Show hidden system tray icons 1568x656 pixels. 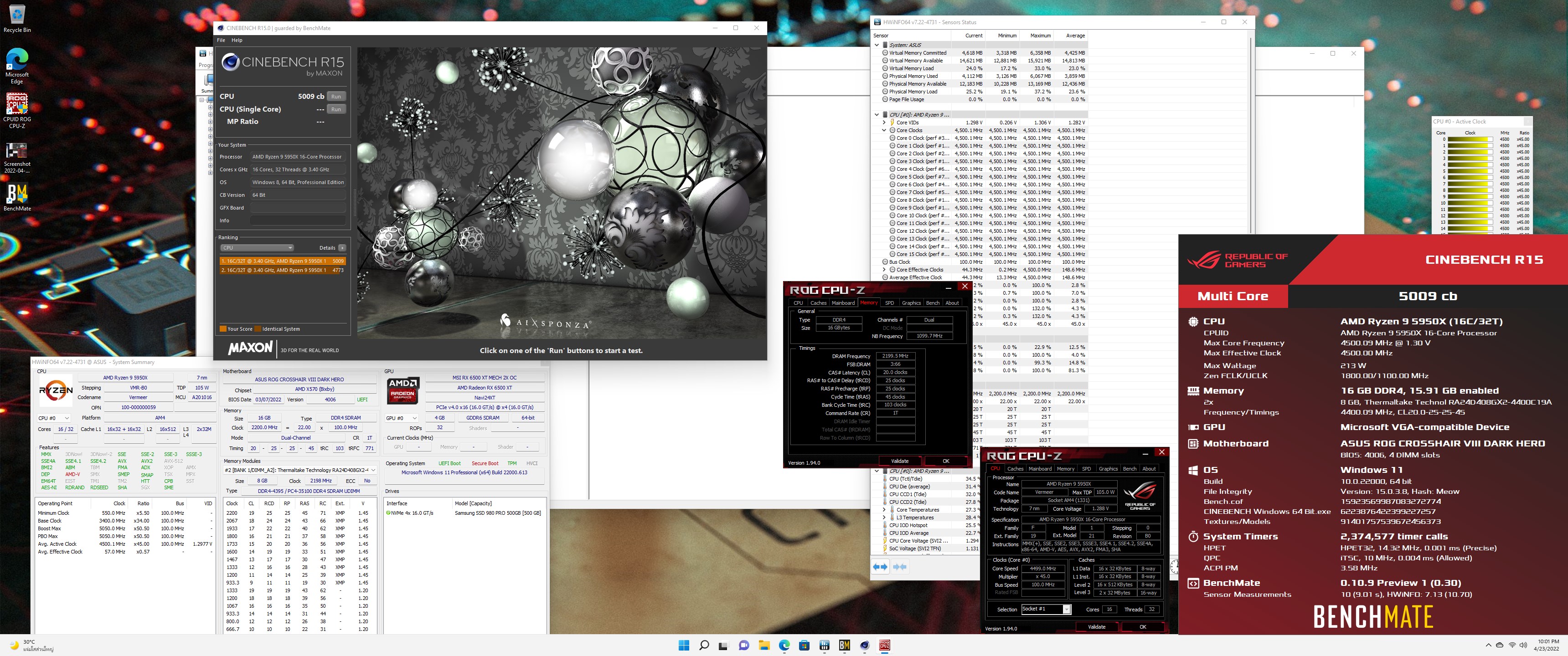pyautogui.click(x=1488, y=645)
